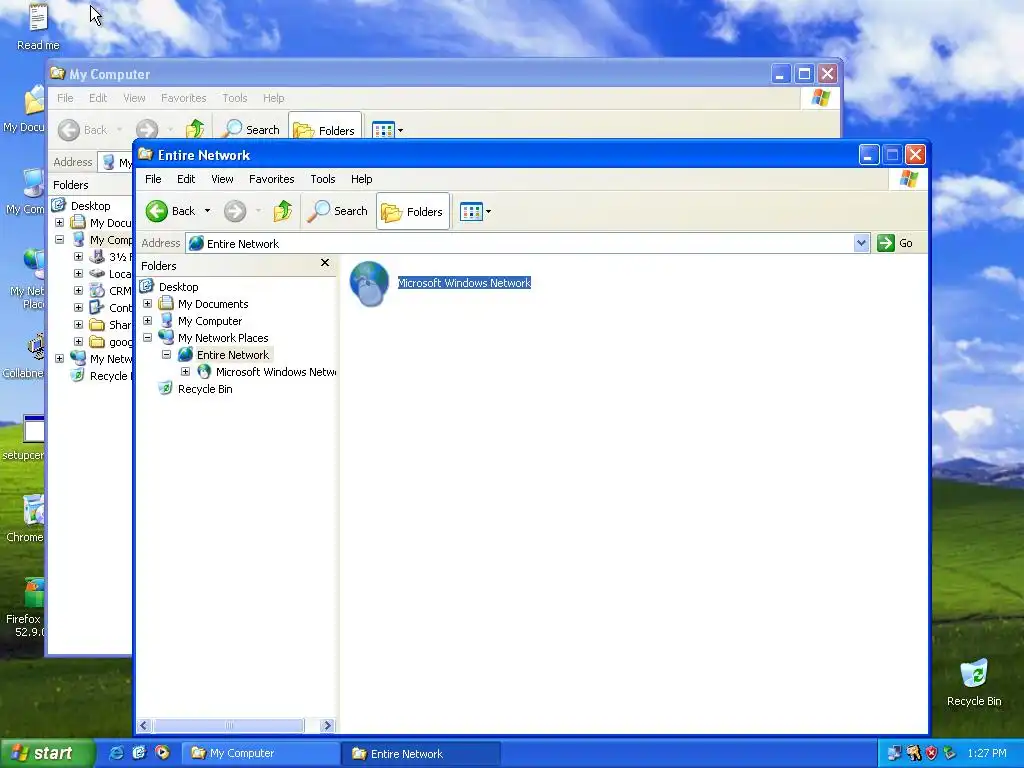This screenshot has height=768, width=1024.
Task: Open the File menu in Entire Network
Action: (153, 179)
